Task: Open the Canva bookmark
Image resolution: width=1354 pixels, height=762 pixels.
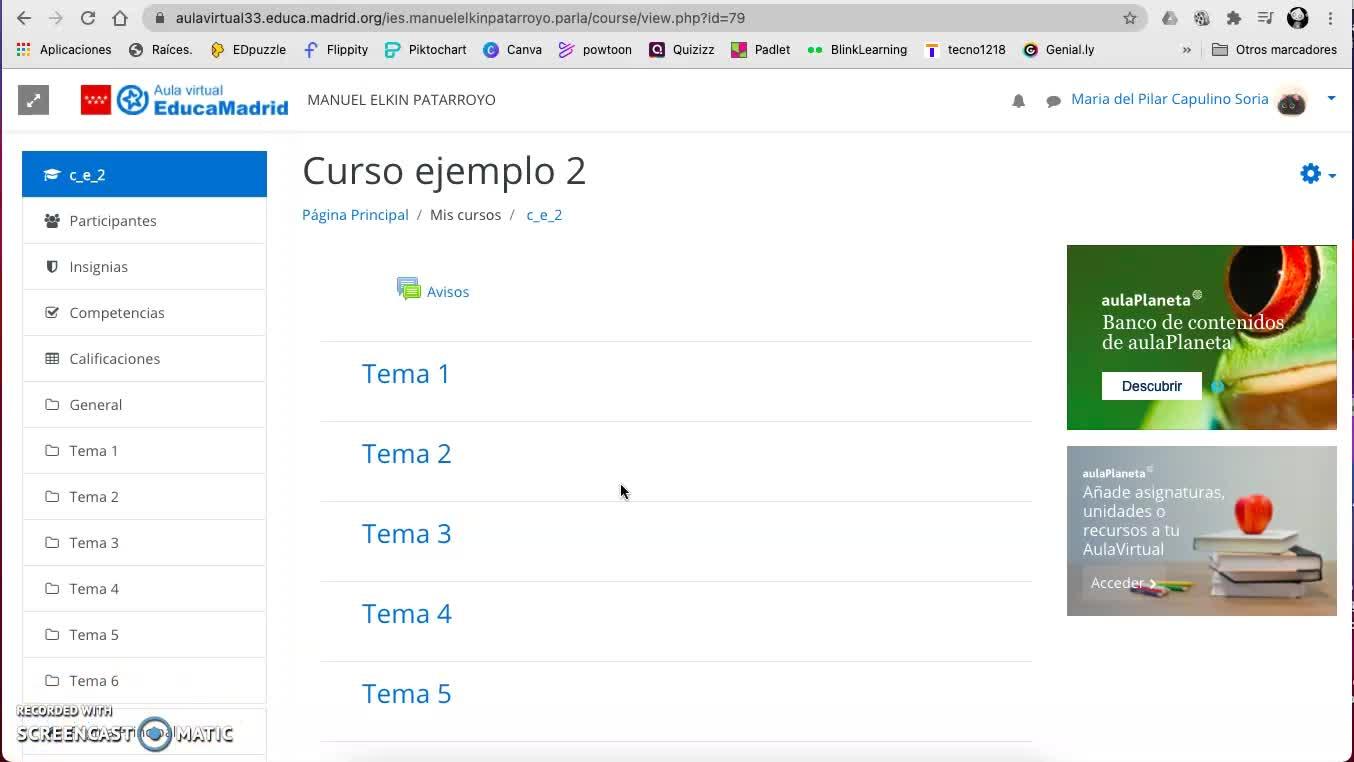Action: (512, 50)
